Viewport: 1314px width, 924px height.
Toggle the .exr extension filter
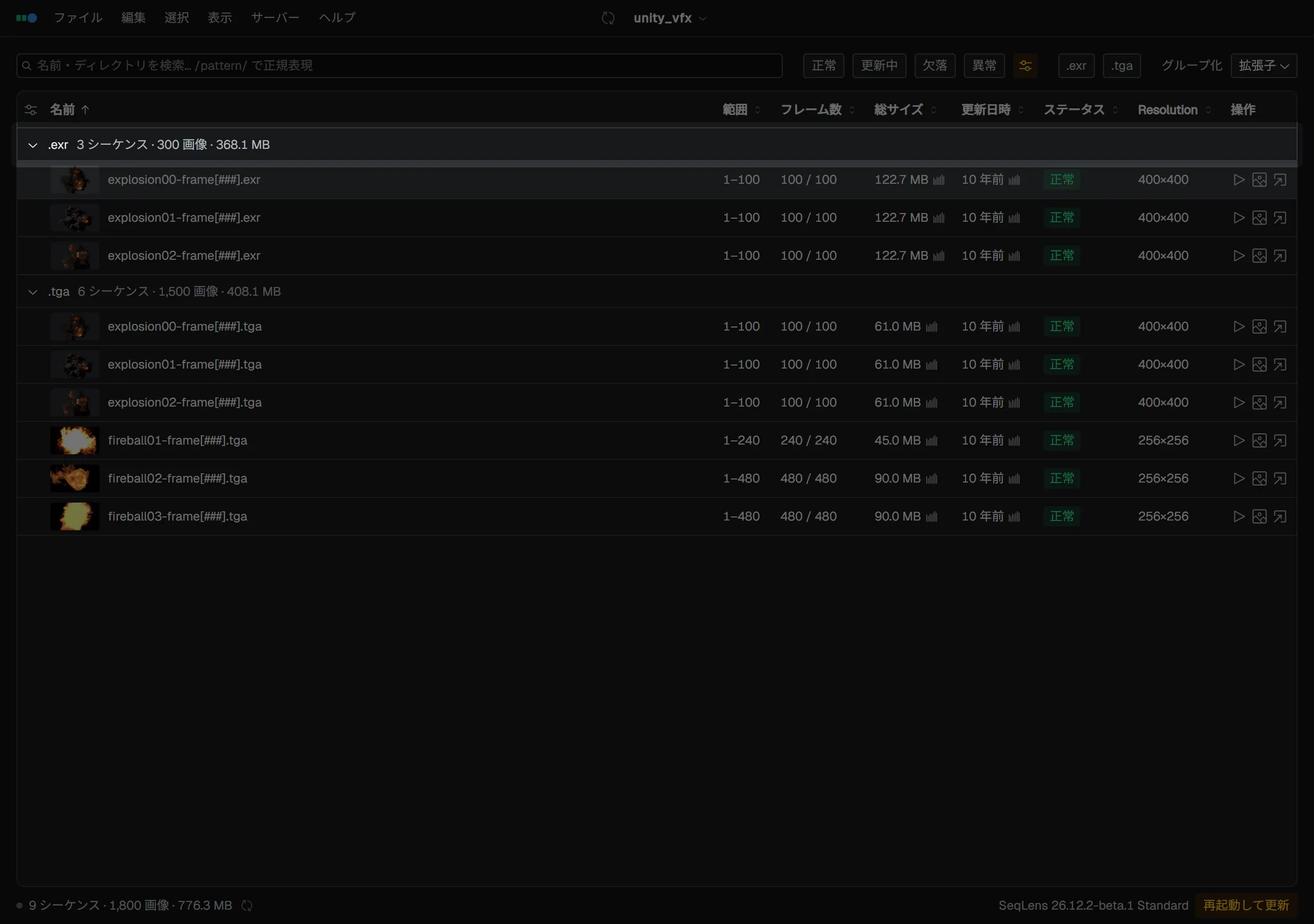[1076, 66]
